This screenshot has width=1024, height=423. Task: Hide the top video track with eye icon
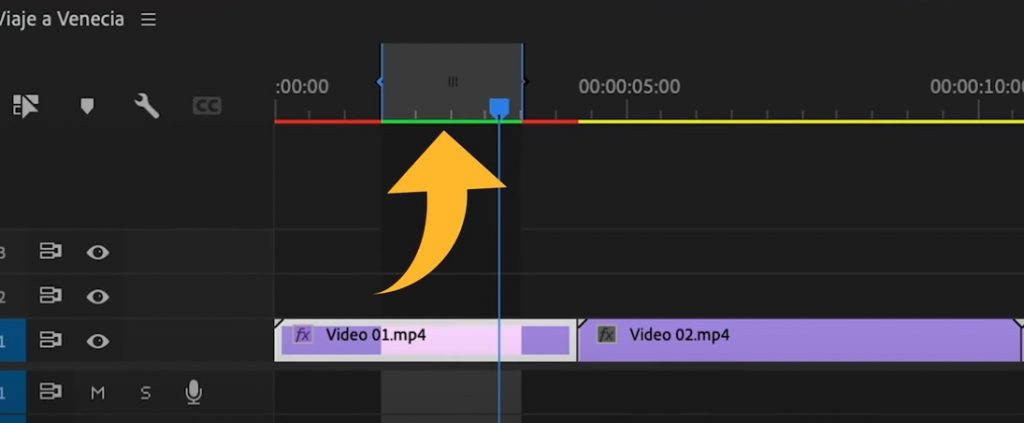97,252
